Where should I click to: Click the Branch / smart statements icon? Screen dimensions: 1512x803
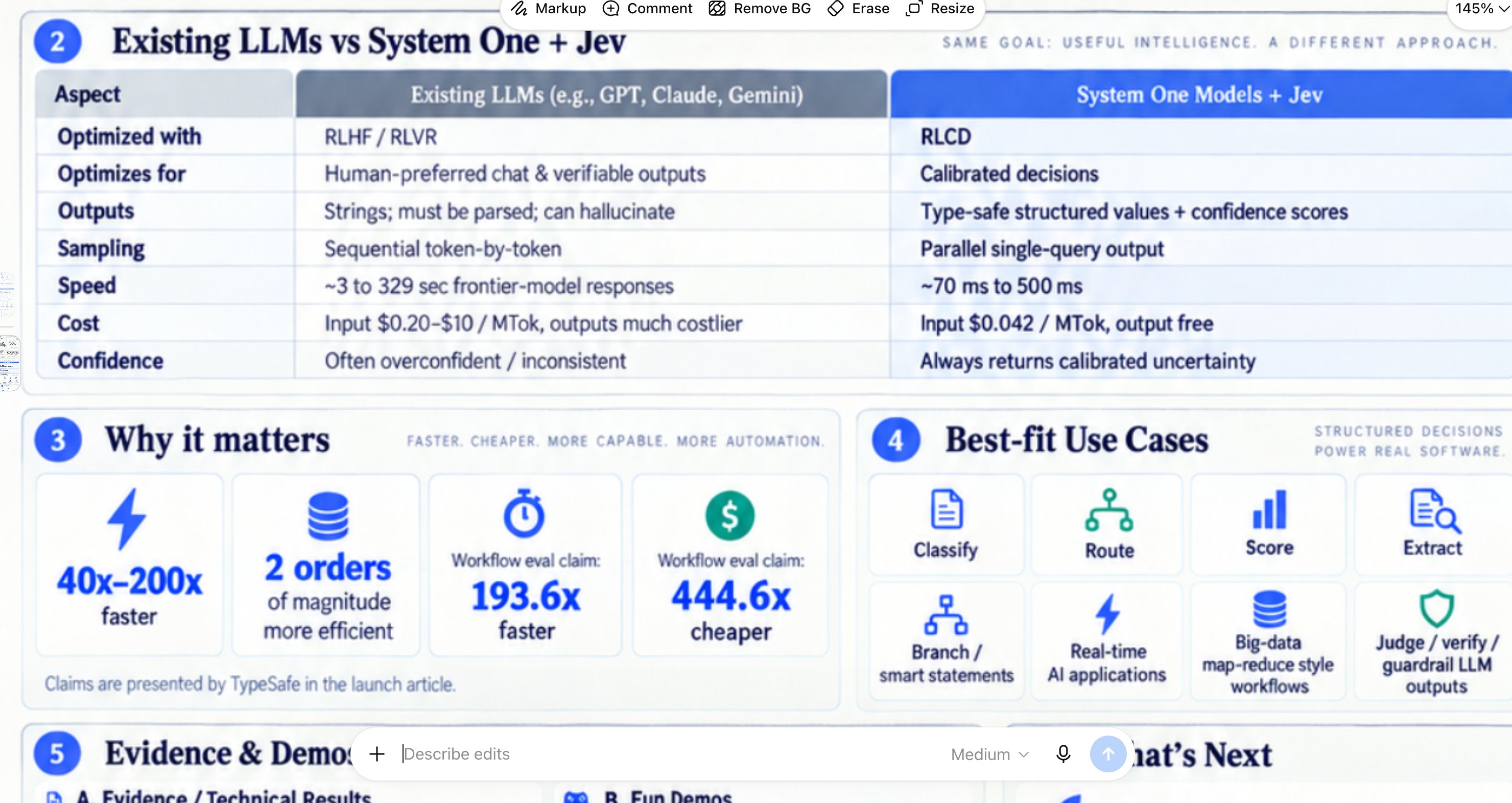click(x=946, y=615)
